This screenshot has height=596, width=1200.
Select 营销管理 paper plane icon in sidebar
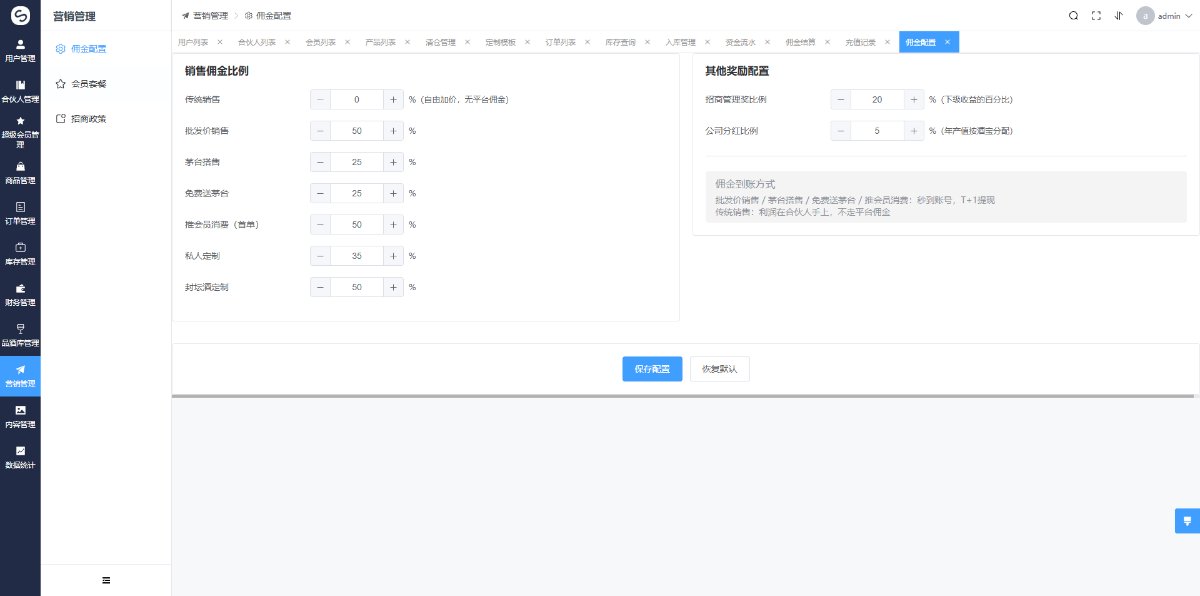point(20,369)
